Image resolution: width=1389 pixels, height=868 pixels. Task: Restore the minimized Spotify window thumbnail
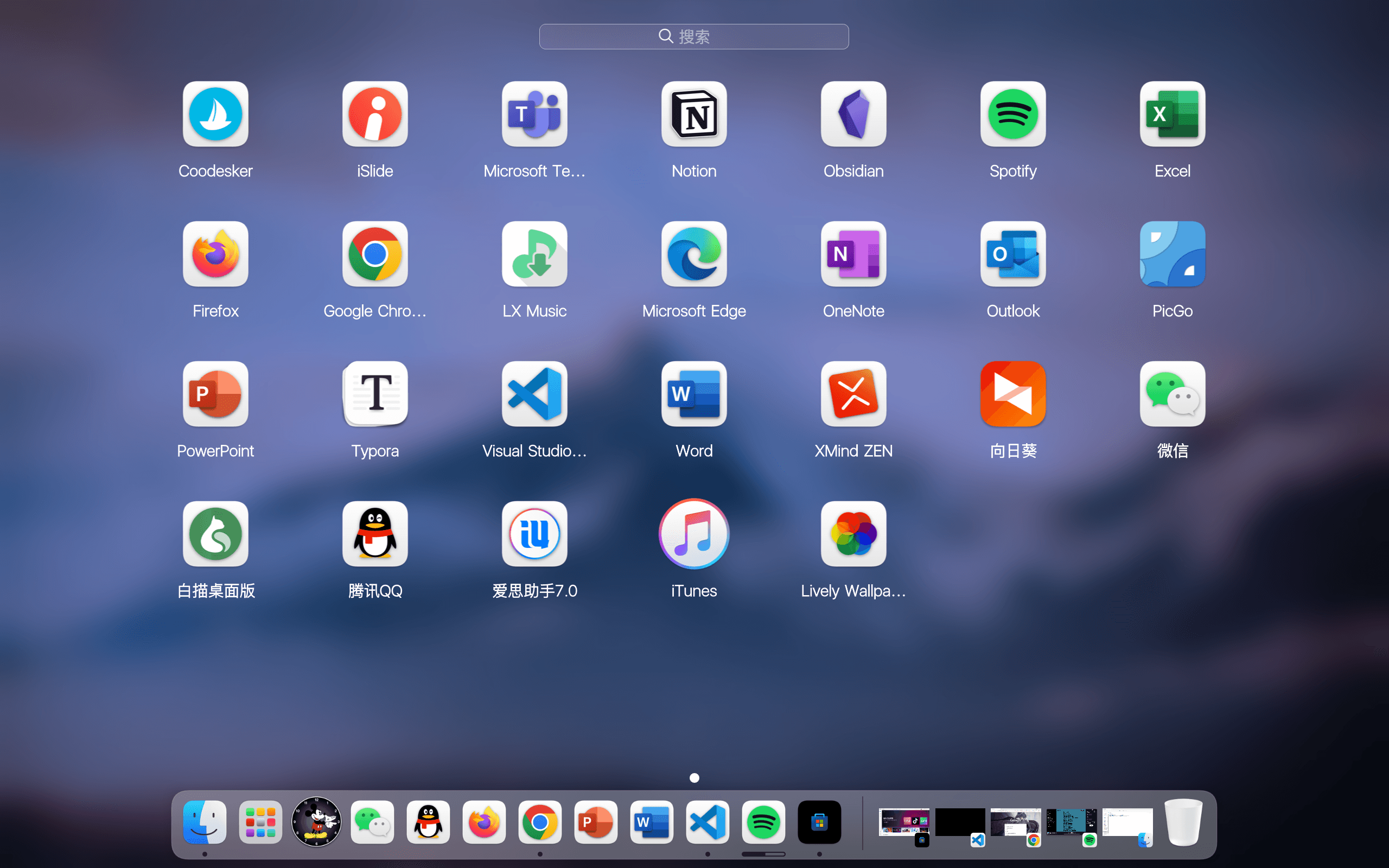click(1072, 823)
